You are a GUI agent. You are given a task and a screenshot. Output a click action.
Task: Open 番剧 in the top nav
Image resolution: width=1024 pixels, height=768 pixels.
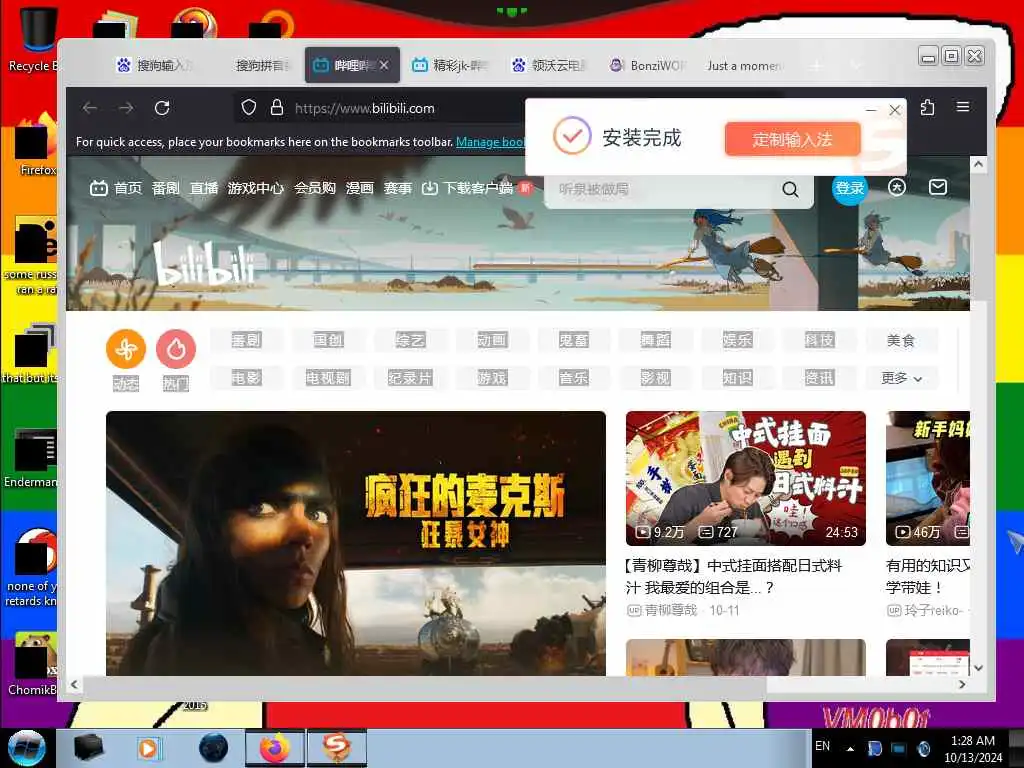(165, 188)
